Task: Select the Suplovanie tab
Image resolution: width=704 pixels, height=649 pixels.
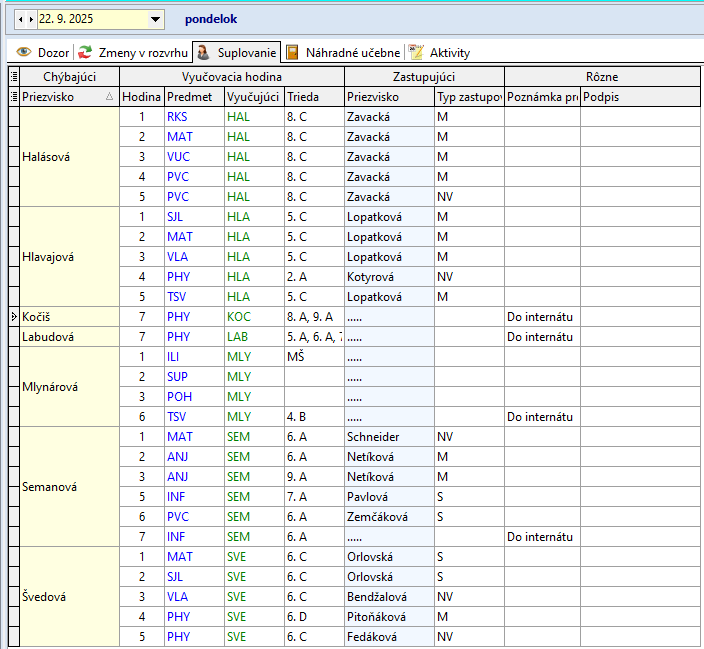Action: click(x=236, y=52)
